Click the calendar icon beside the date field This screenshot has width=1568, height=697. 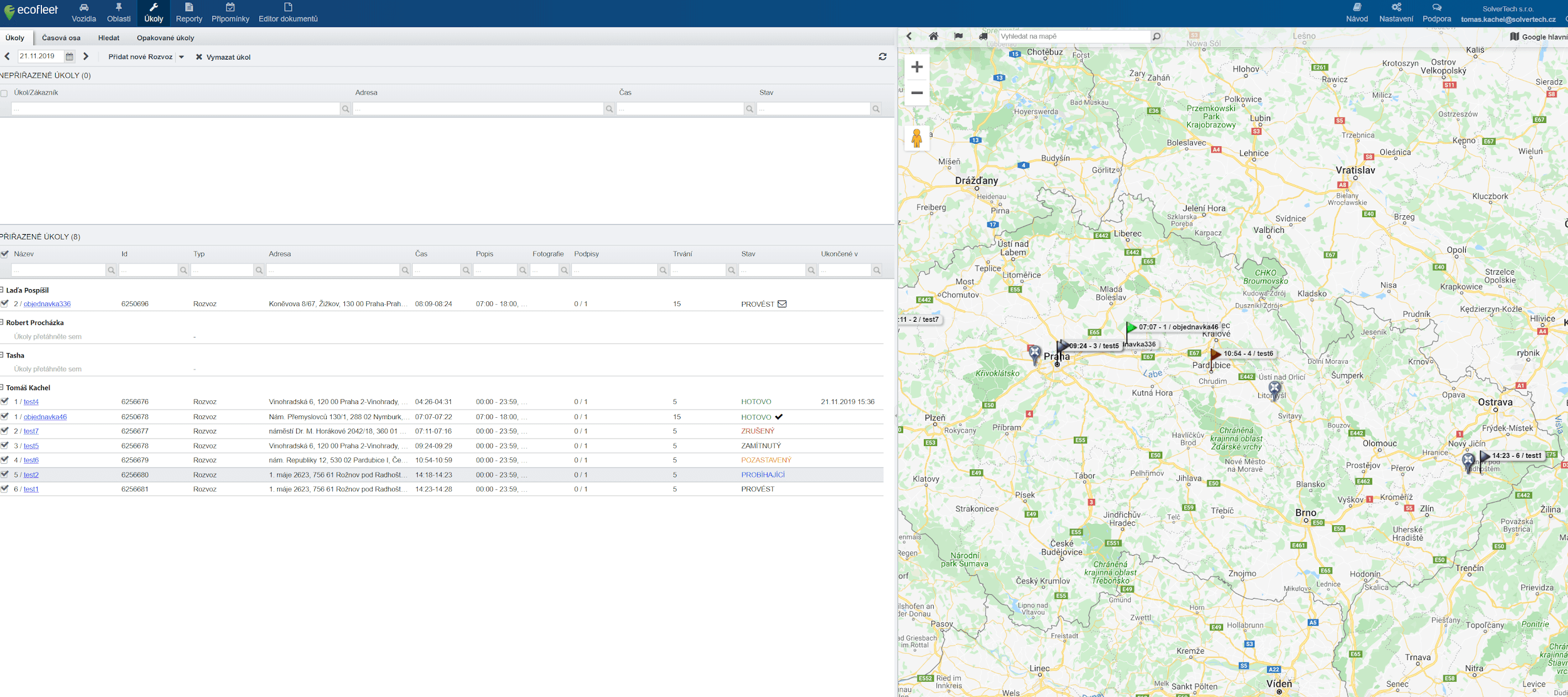[x=70, y=56]
